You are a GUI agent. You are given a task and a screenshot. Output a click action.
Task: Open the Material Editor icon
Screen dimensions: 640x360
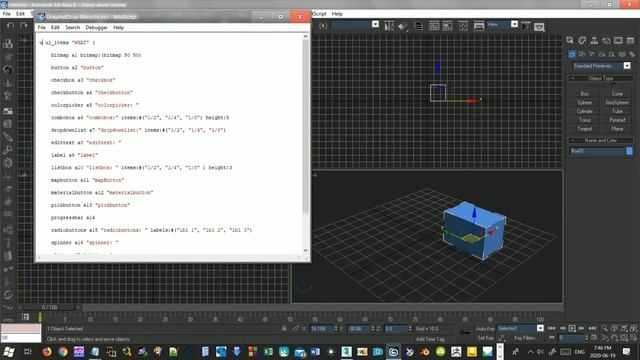[x=463, y=26]
